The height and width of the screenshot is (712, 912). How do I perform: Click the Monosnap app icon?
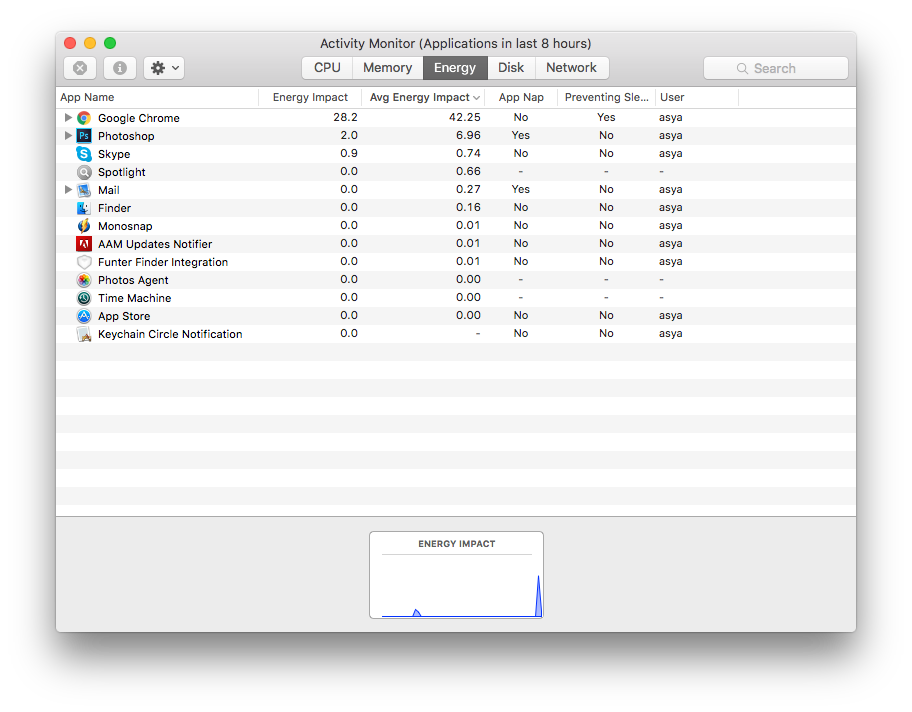pos(84,226)
